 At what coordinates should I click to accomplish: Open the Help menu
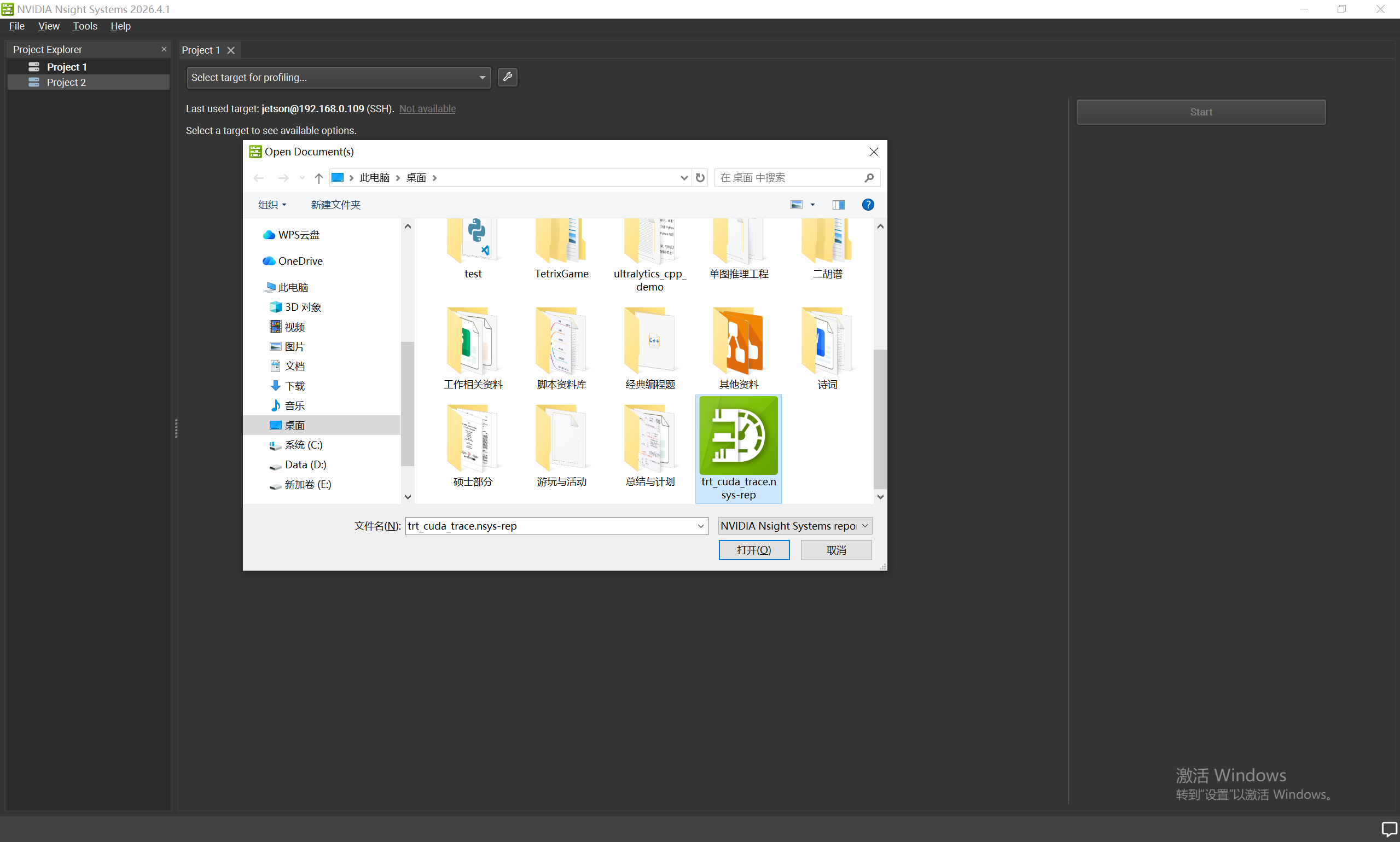(120, 26)
